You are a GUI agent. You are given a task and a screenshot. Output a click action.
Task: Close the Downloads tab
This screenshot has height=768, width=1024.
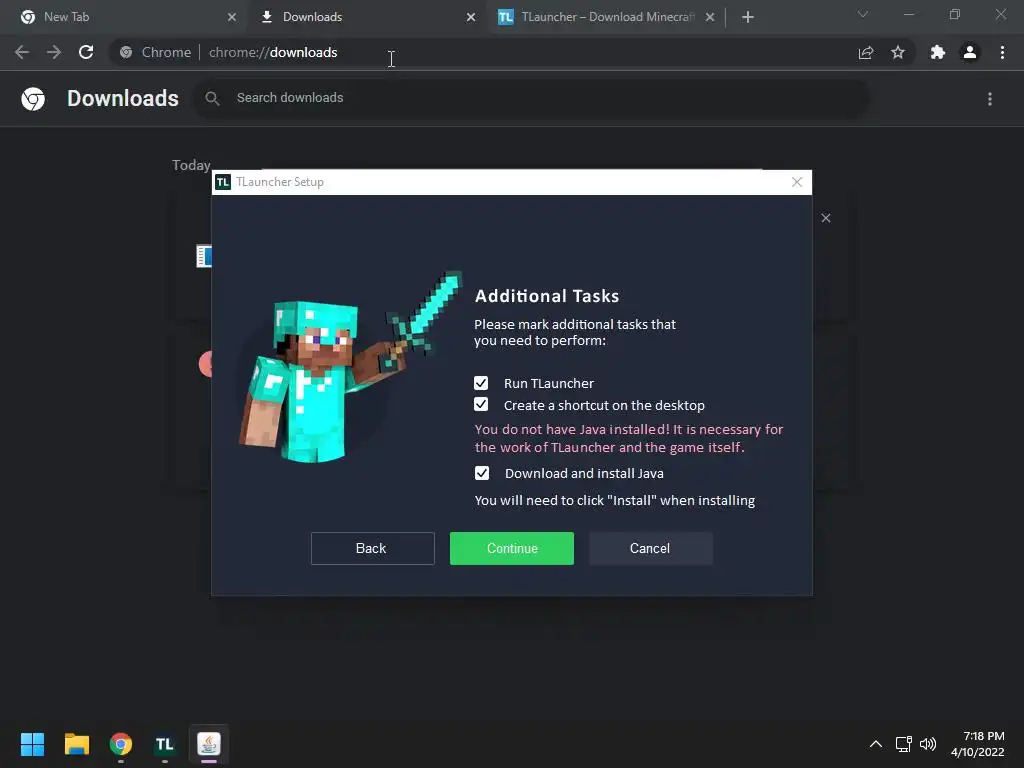coord(471,17)
